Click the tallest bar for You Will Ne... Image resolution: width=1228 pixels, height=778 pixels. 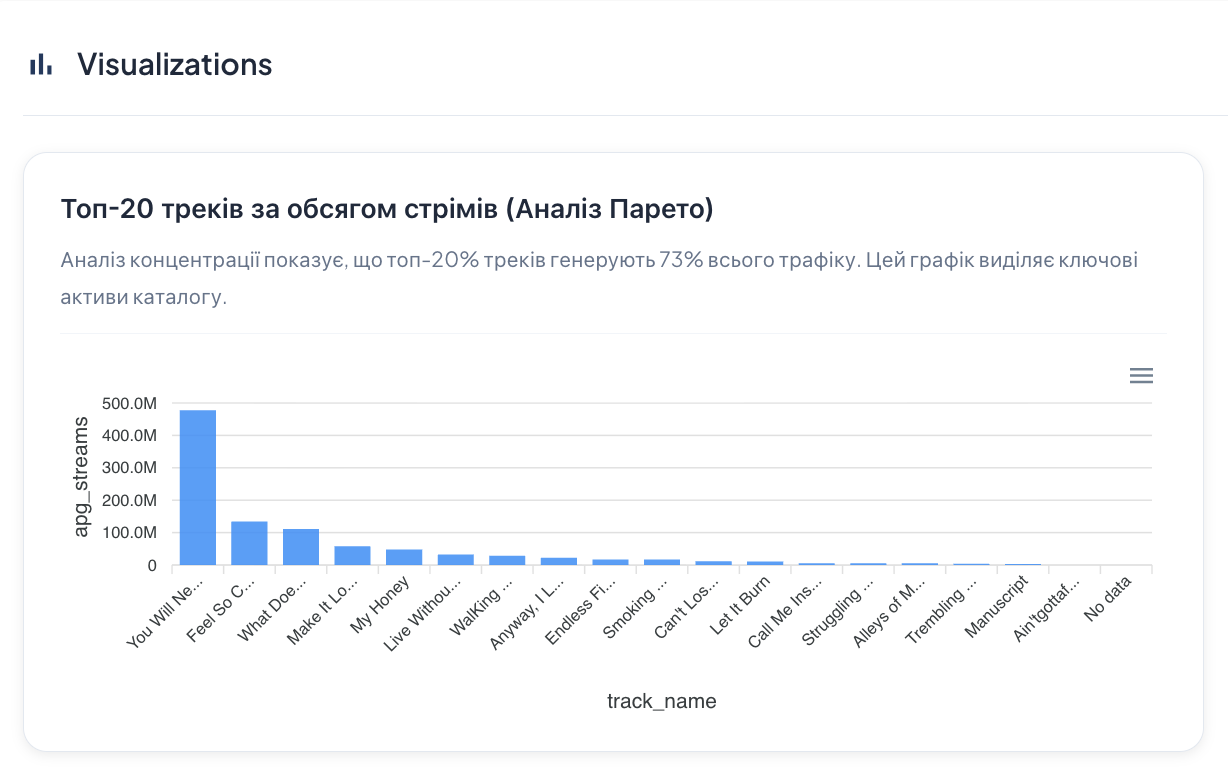click(x=198, y=487)
